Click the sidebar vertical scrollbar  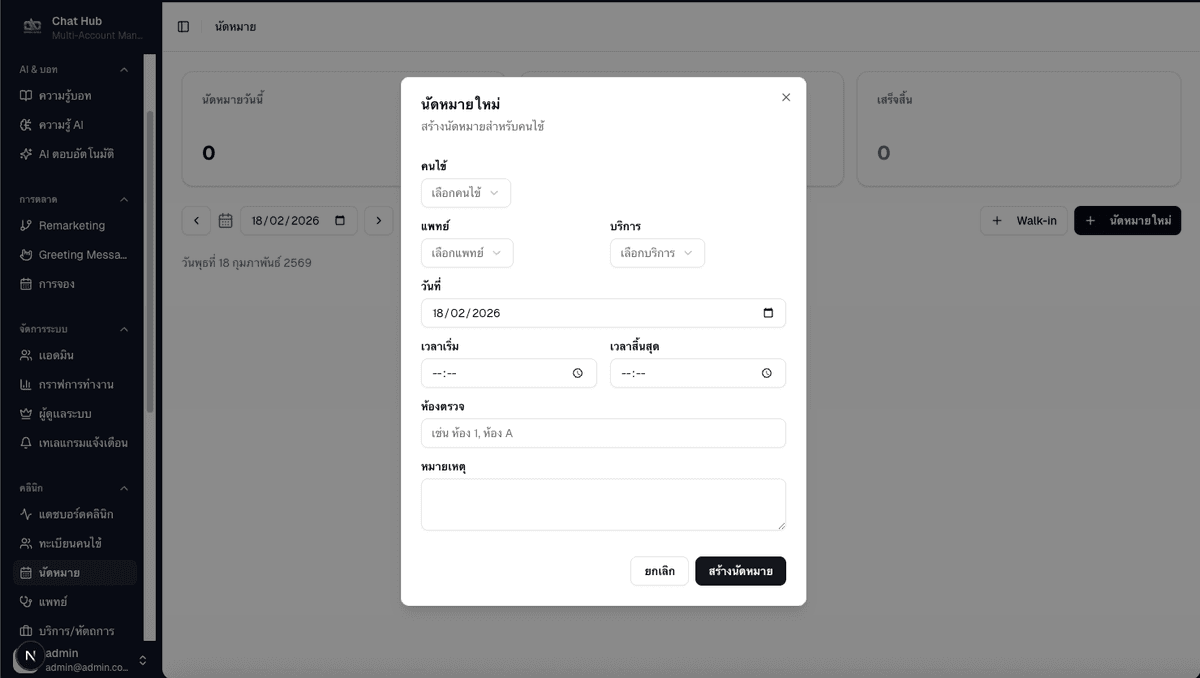[x=150, y=260]
